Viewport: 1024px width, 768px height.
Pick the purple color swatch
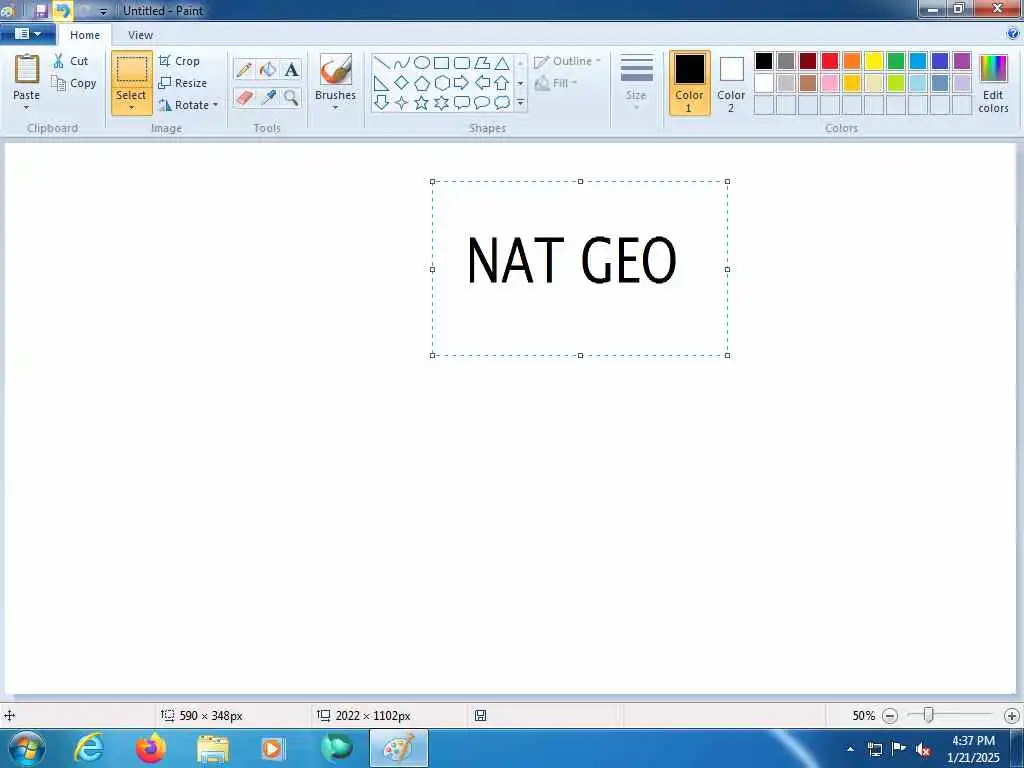tap(962, 61)
